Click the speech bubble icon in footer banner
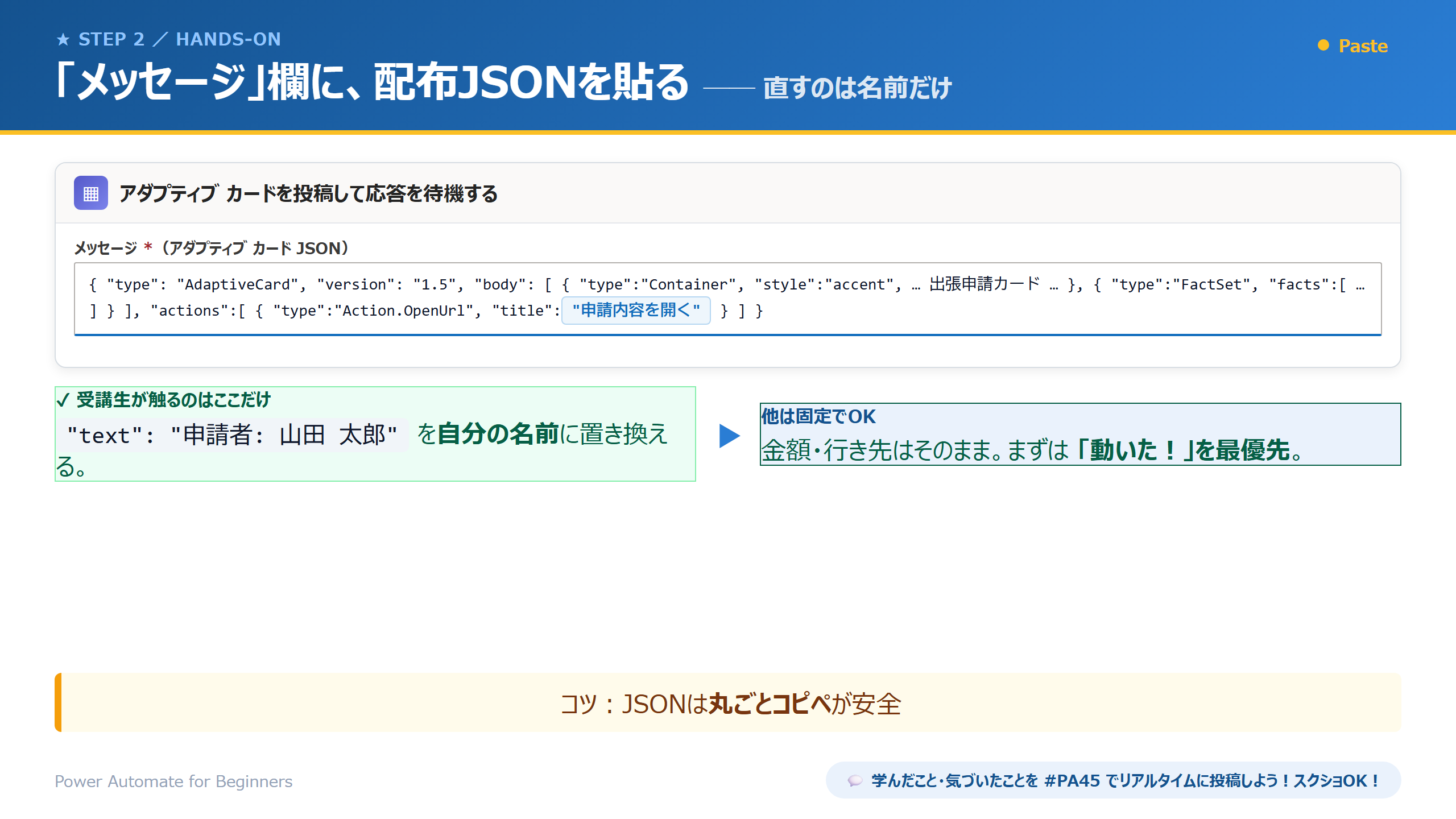 point(855,781)
